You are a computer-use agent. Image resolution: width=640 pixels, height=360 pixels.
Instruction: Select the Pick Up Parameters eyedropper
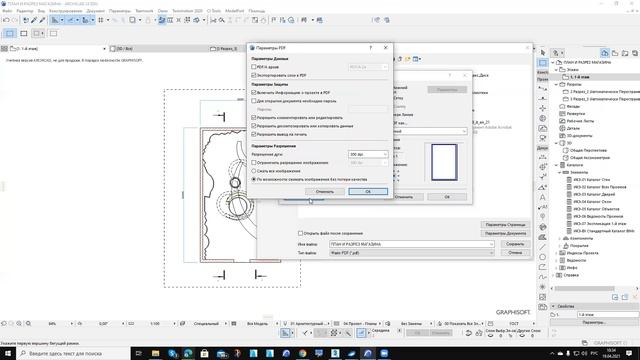pyautogui.click(x=34, y=20)
